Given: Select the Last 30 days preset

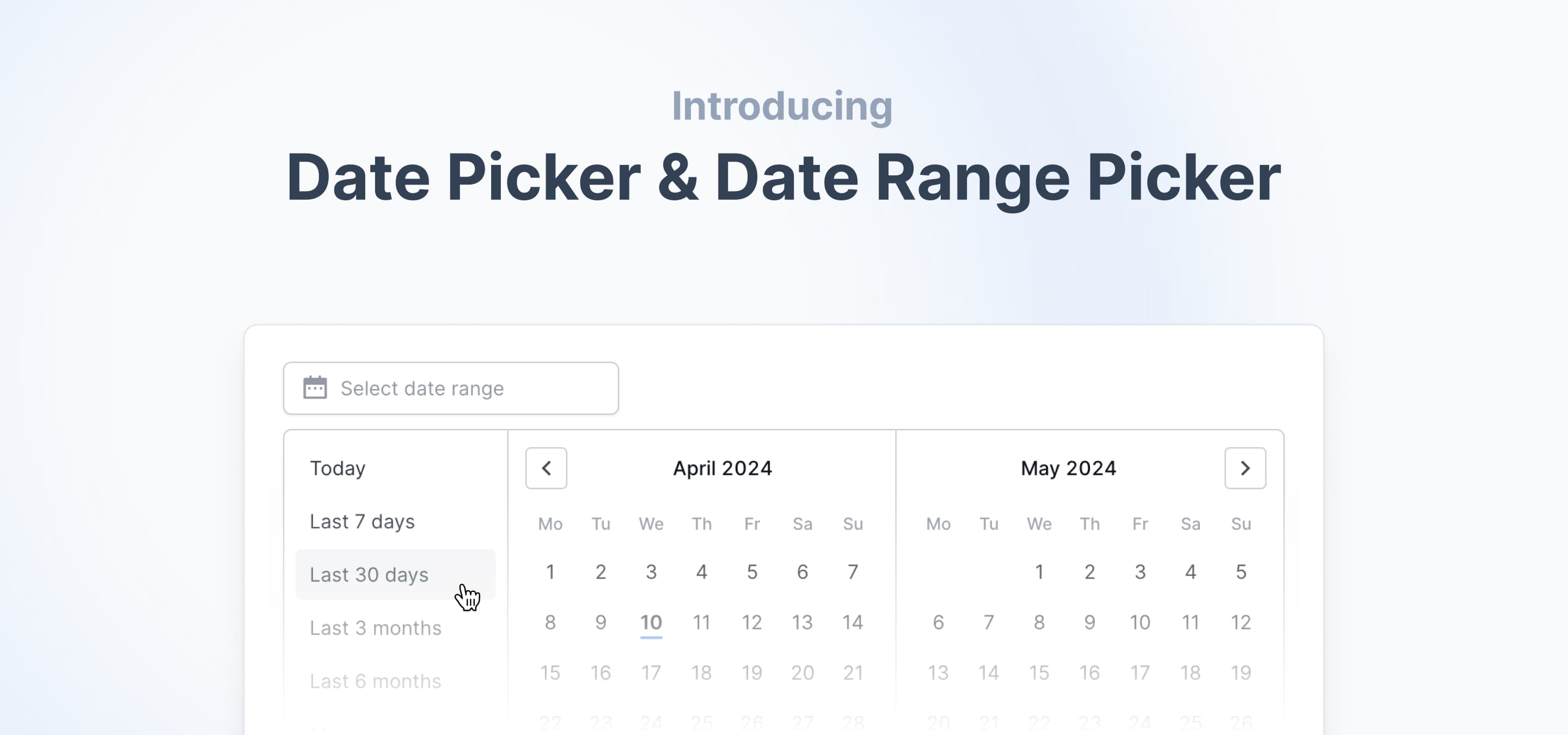Looking at the screenshot, I should coord(369,574).
